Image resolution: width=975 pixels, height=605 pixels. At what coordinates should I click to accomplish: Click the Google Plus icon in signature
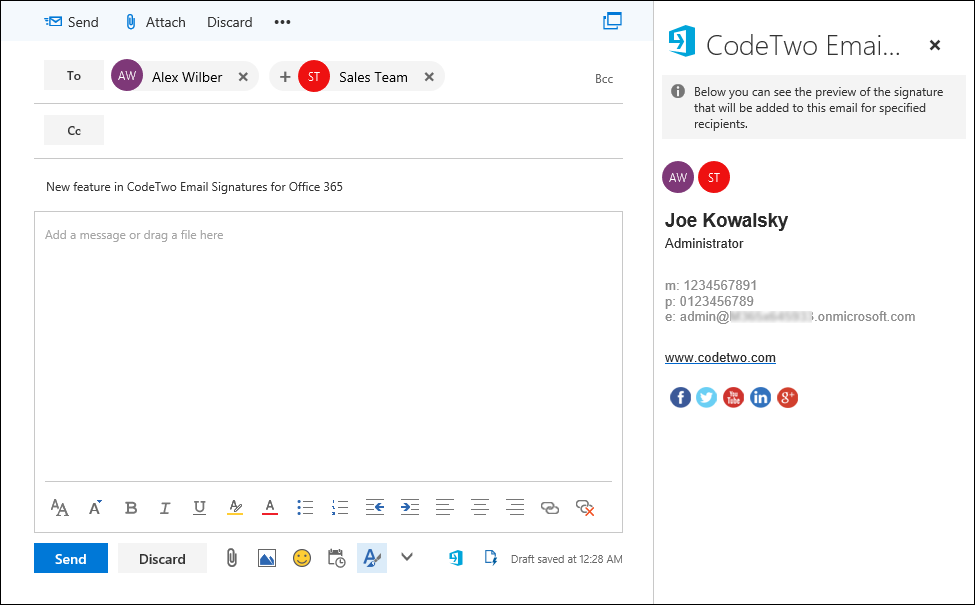pos(787,397)
